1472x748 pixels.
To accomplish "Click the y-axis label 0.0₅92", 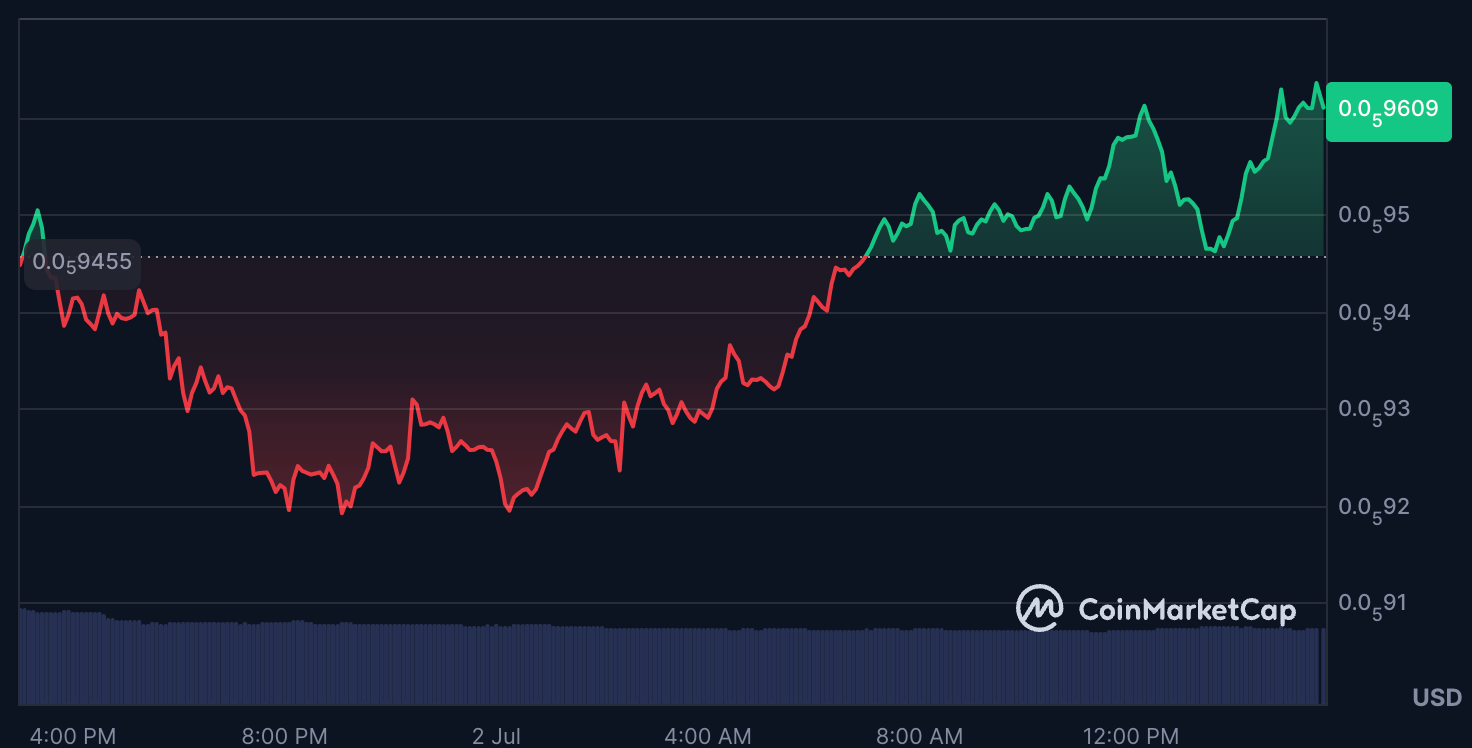I will click(x=1374, y=508).
